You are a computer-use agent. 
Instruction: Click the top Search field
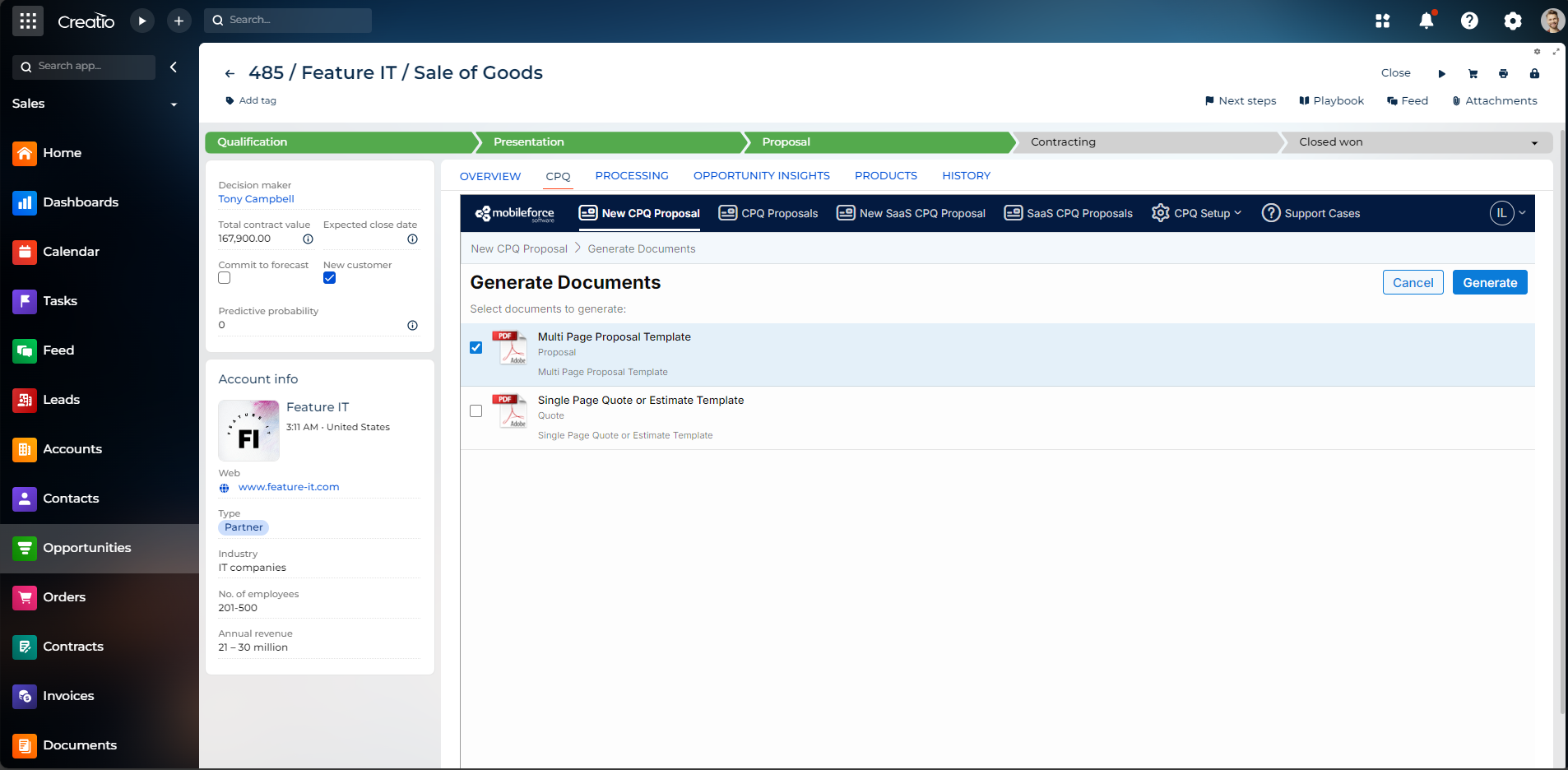288,21
